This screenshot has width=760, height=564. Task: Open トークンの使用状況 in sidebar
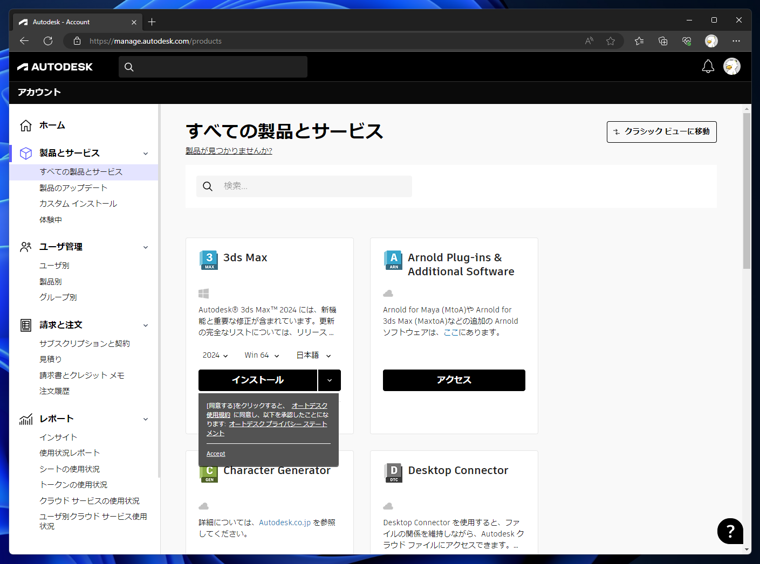[x=73, y=485]
